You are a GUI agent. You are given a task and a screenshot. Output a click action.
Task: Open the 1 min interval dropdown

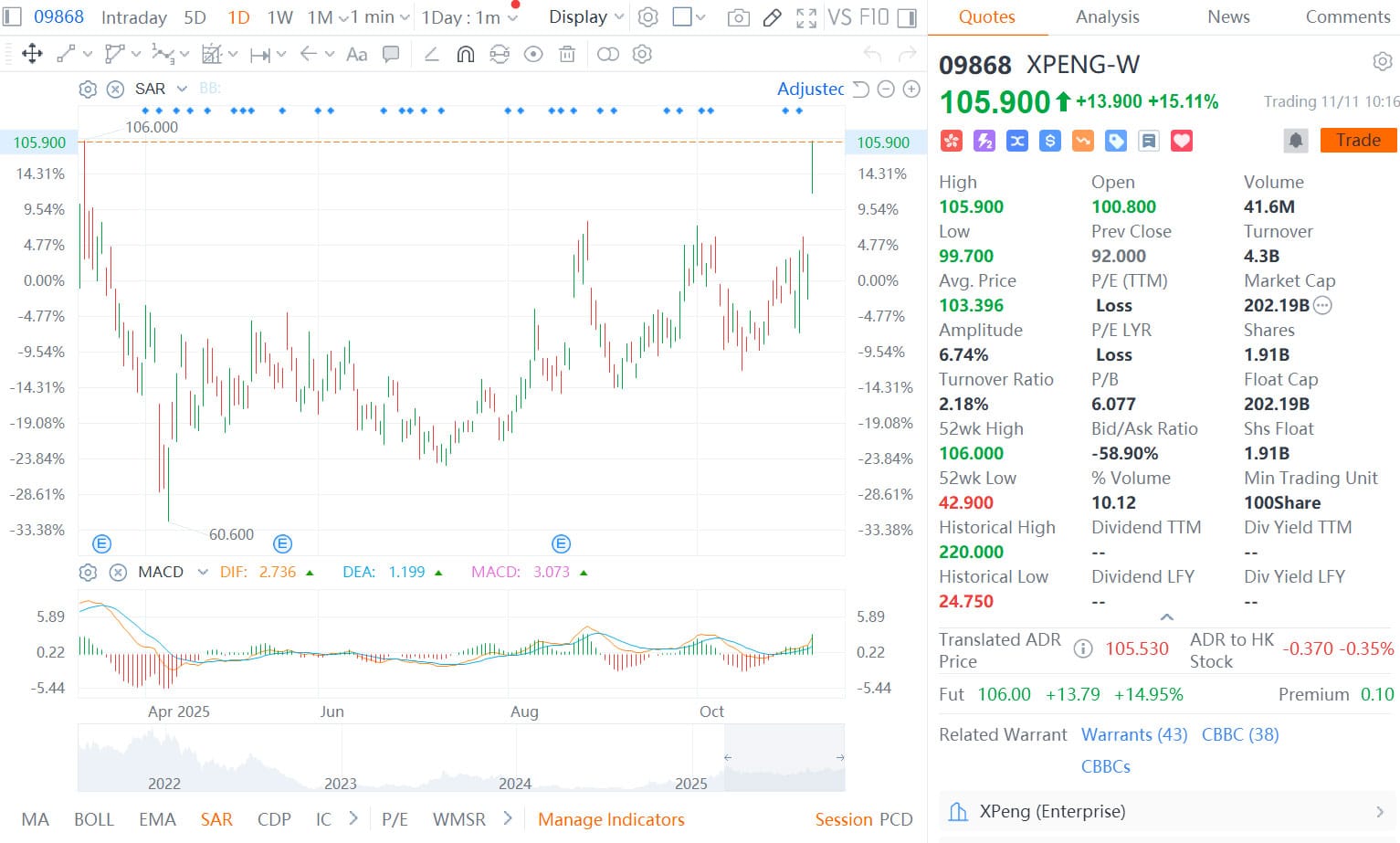tap(376, 16)
